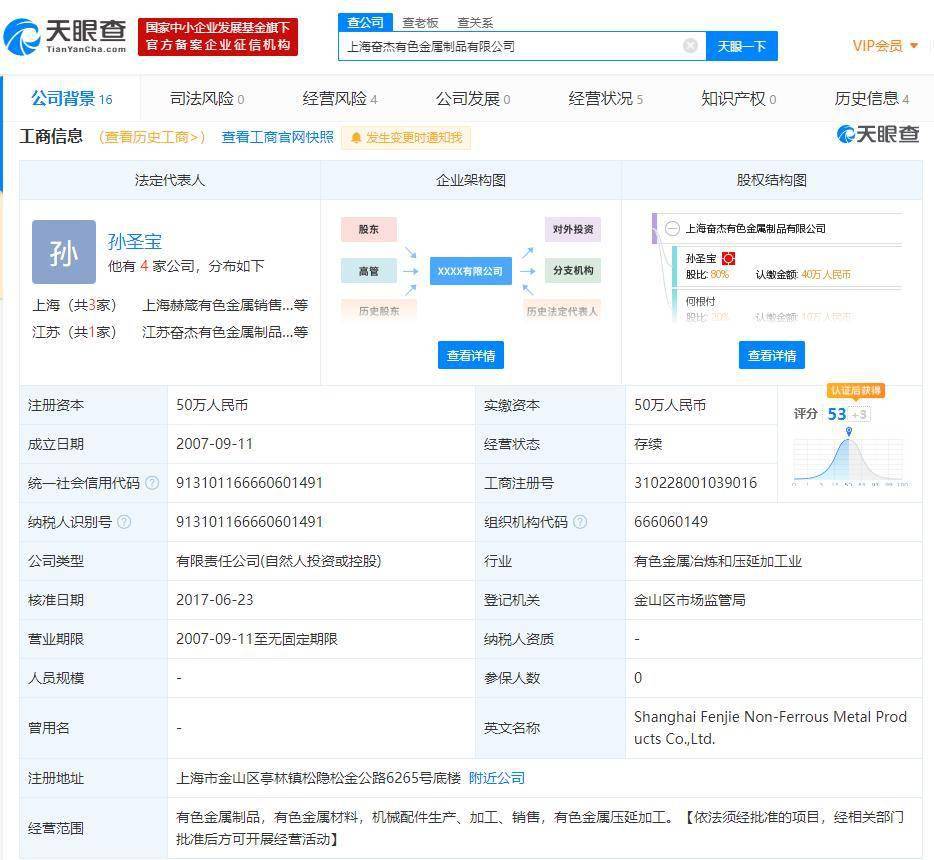
Task: Select the 股东 node in the architecture diagram
Action: [368, 228]
